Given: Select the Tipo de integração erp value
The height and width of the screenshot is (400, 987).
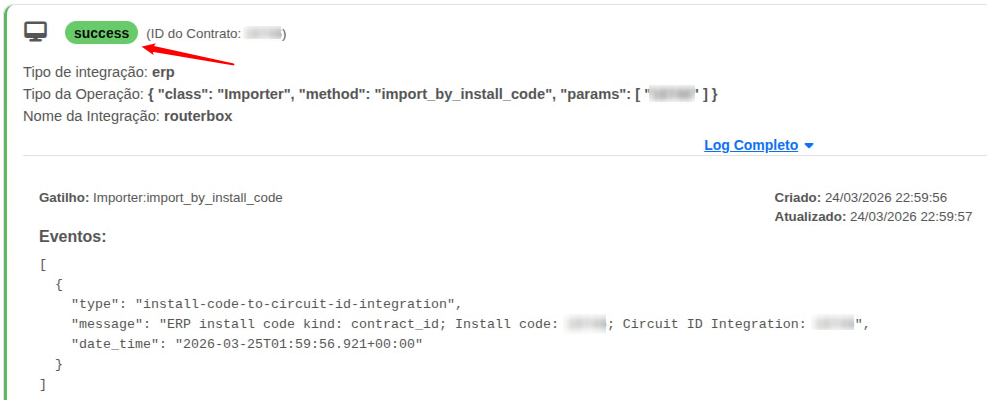Looking at the screenshot, I should pyautogui.click(x=163, y=72).
